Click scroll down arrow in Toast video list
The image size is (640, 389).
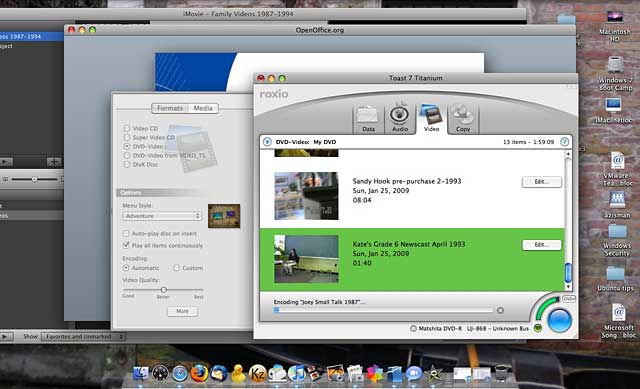[x=568, y=287]
